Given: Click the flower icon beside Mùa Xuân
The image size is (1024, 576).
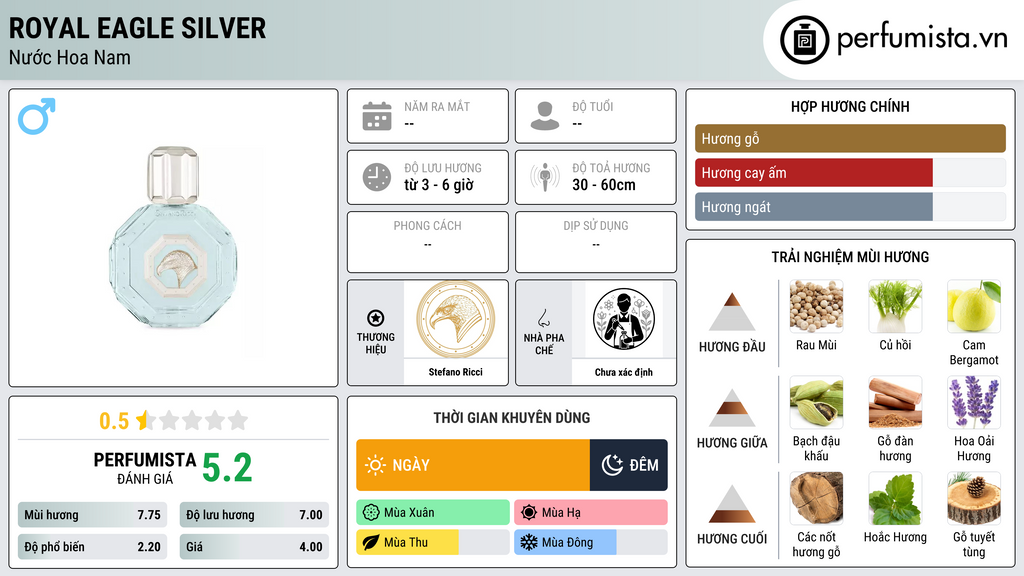Looking at the screenshot, I should 370,513.
